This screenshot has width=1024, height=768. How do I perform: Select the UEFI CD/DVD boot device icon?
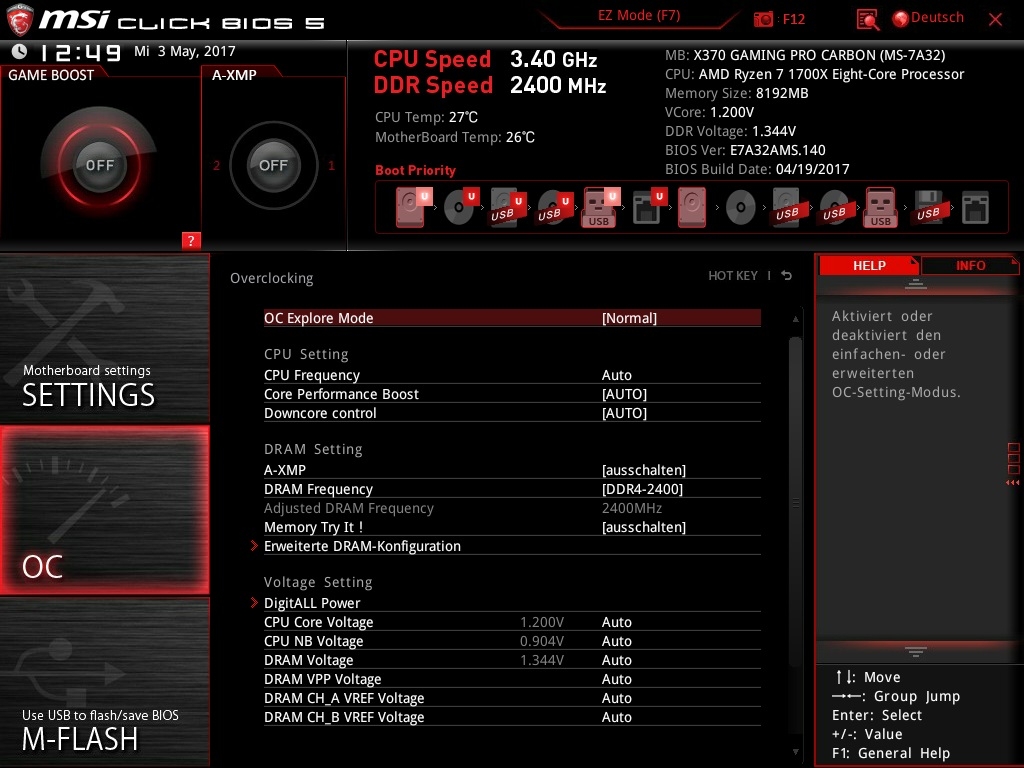coord(462,207)
